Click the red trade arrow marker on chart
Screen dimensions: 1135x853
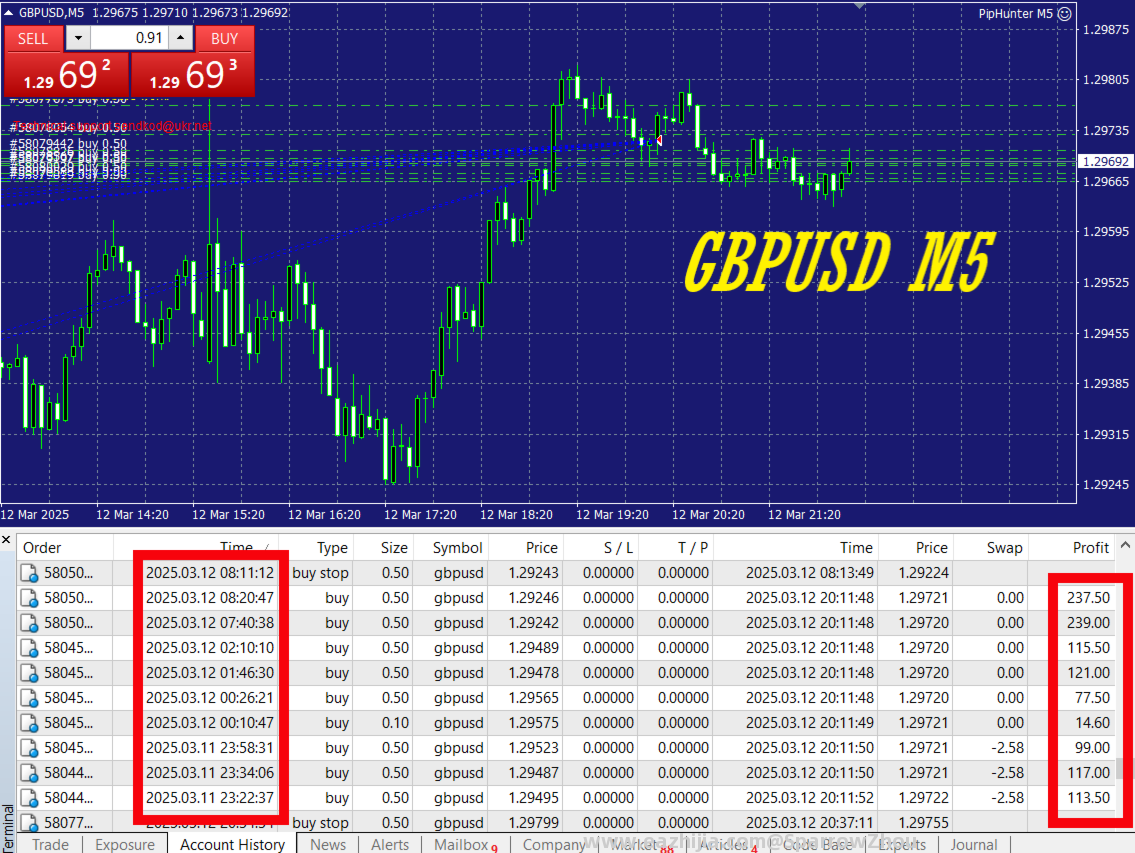(x=659, y=140)
